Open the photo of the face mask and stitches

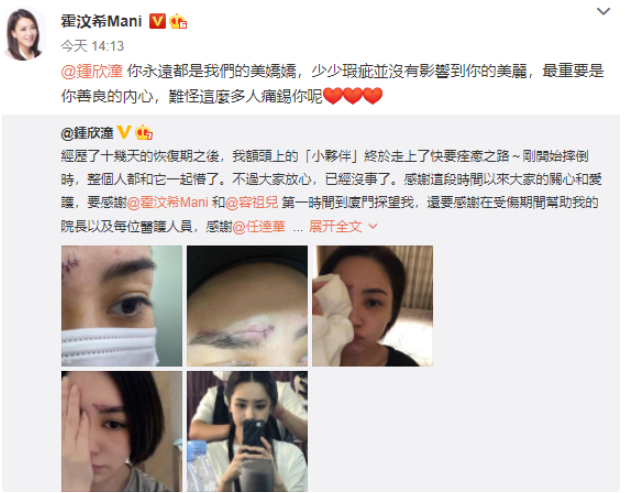point(122,306)
